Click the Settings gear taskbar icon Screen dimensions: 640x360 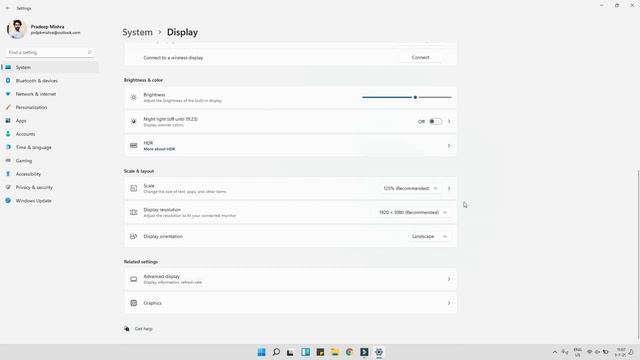point(379,352)
